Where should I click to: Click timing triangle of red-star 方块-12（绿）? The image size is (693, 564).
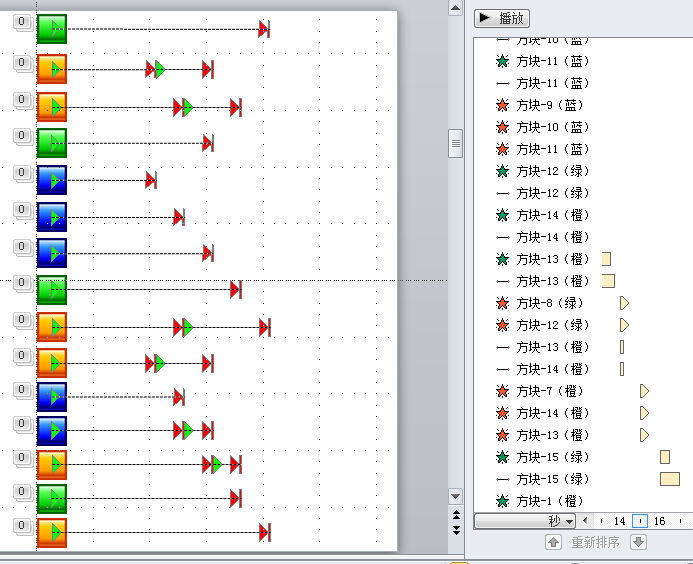coord(624,325)
